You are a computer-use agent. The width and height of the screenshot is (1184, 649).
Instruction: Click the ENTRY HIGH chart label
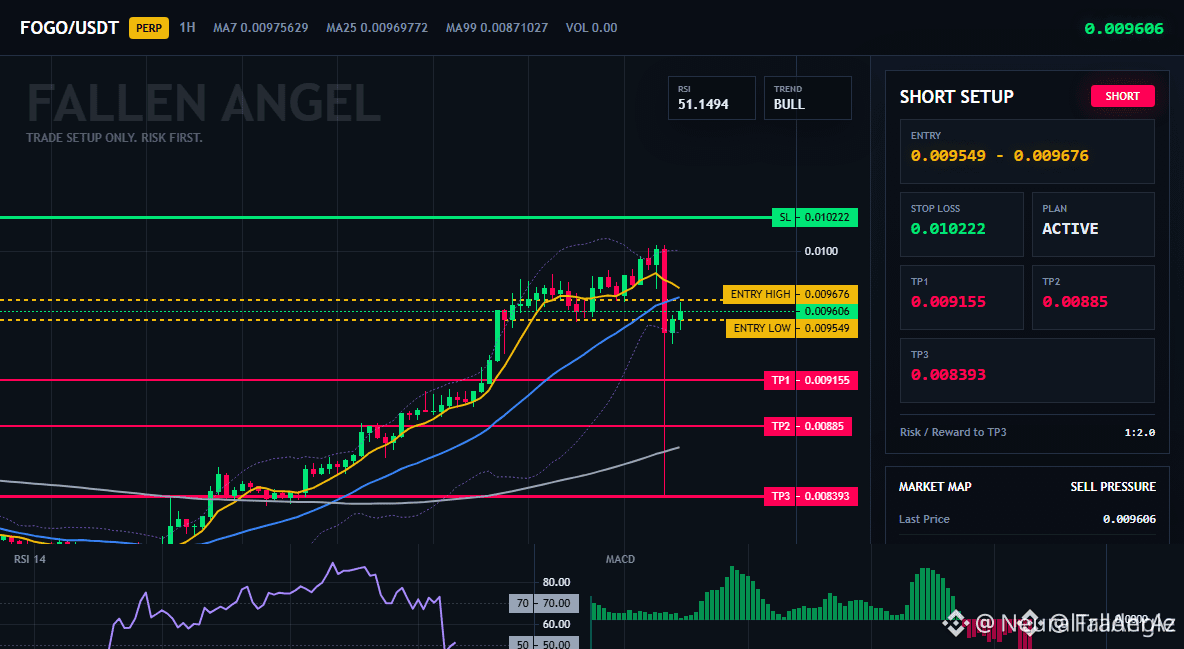click(760, 294)
